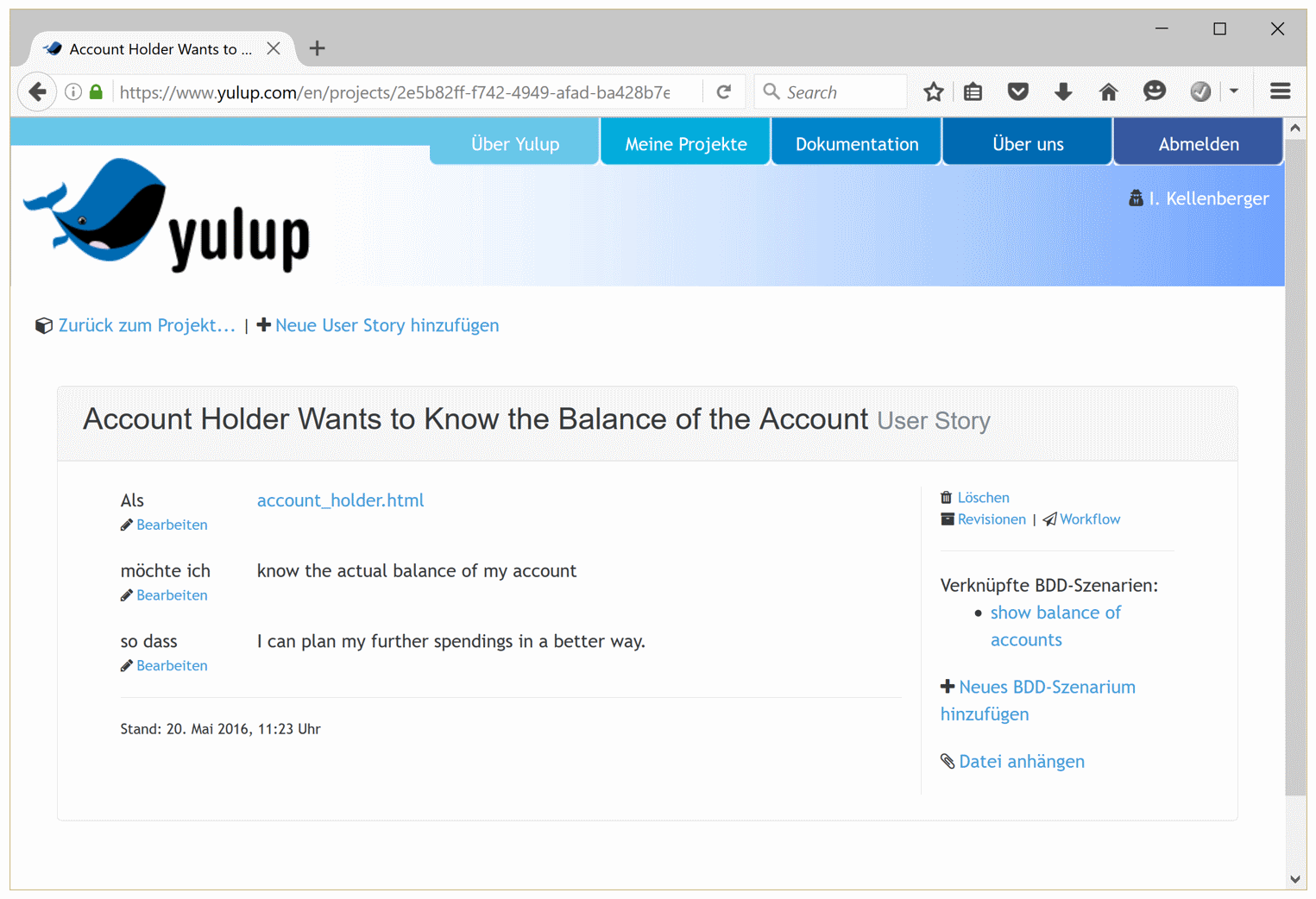Open a new browser tab with plus

tap(318, 48)
